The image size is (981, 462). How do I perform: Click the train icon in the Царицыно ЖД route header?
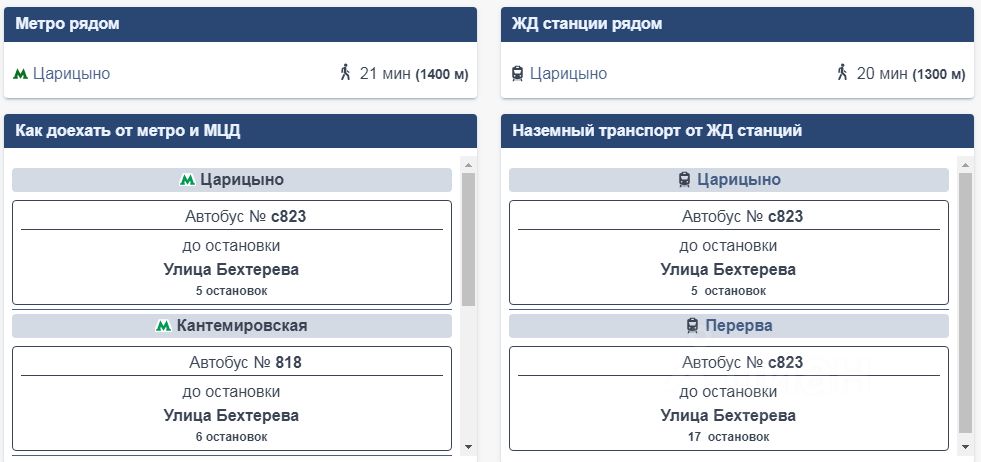pos(684,180)
